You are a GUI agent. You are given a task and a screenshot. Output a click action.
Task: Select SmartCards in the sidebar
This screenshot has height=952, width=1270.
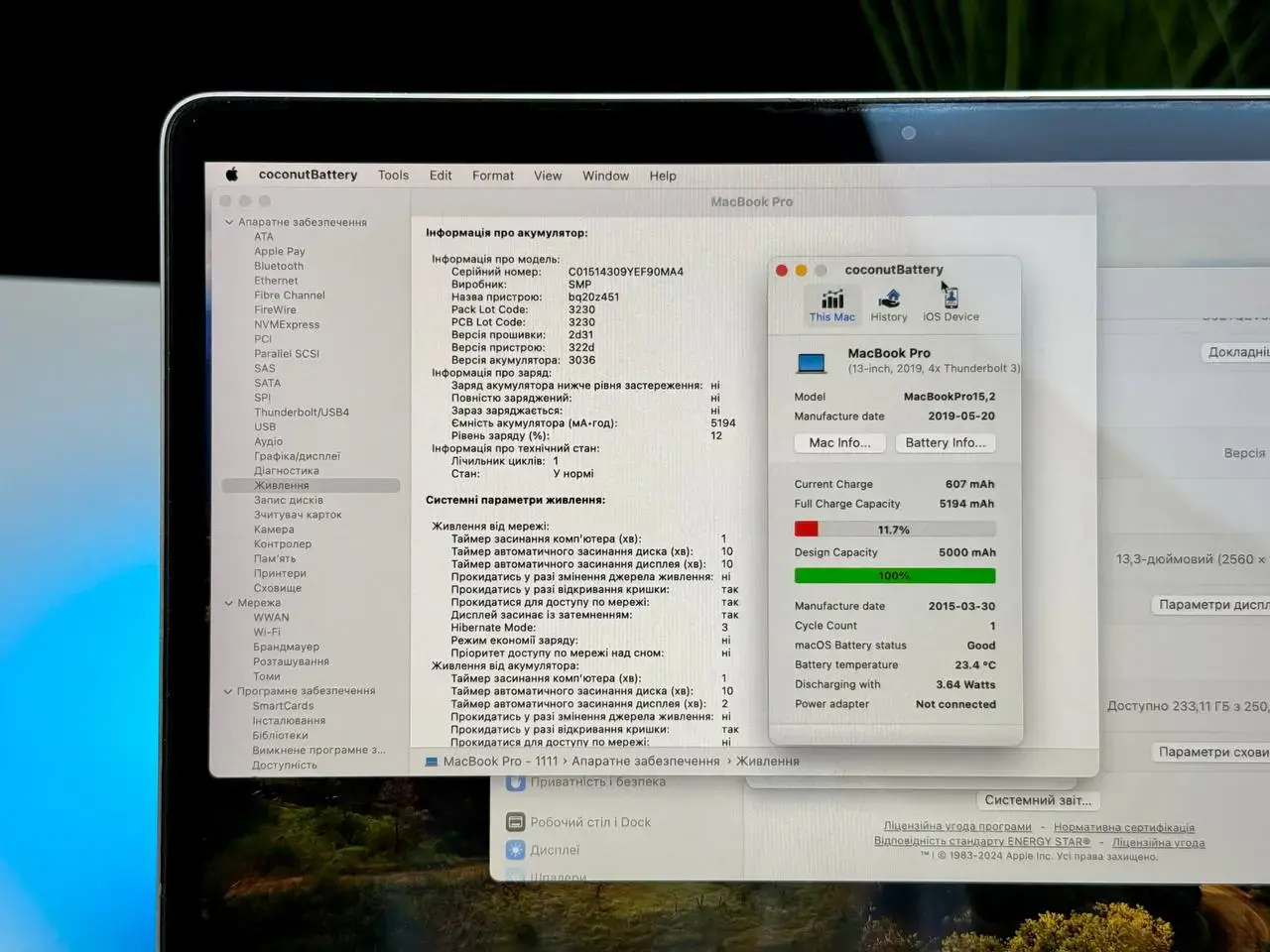pyautogui.click(x=283, y=706)
